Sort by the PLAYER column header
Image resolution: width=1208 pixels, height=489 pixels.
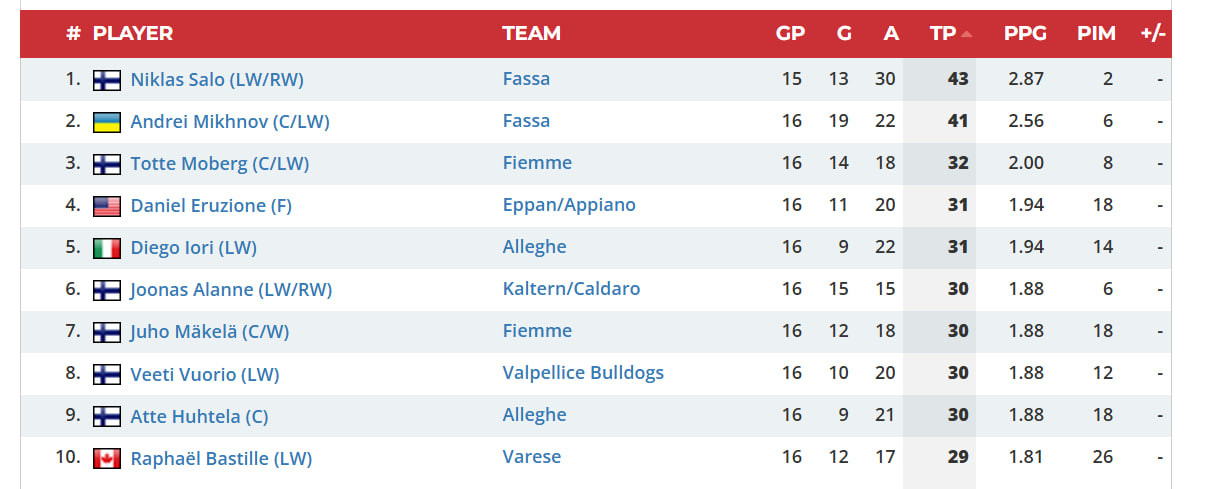coord(133,33)
